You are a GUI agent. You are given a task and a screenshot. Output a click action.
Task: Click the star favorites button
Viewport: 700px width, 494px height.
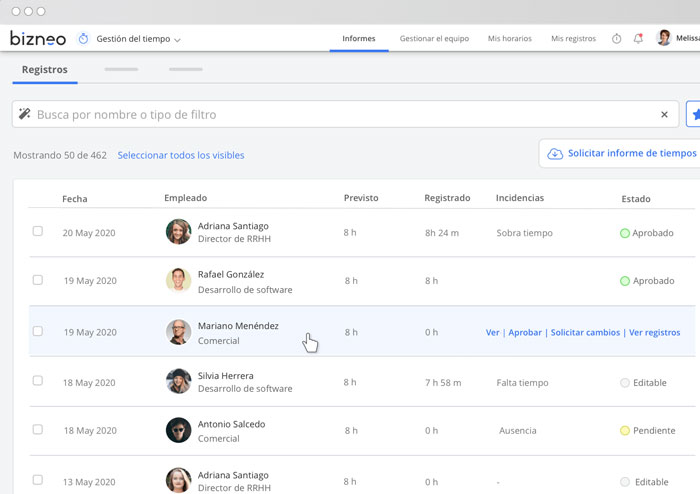[x=695, y=114]
